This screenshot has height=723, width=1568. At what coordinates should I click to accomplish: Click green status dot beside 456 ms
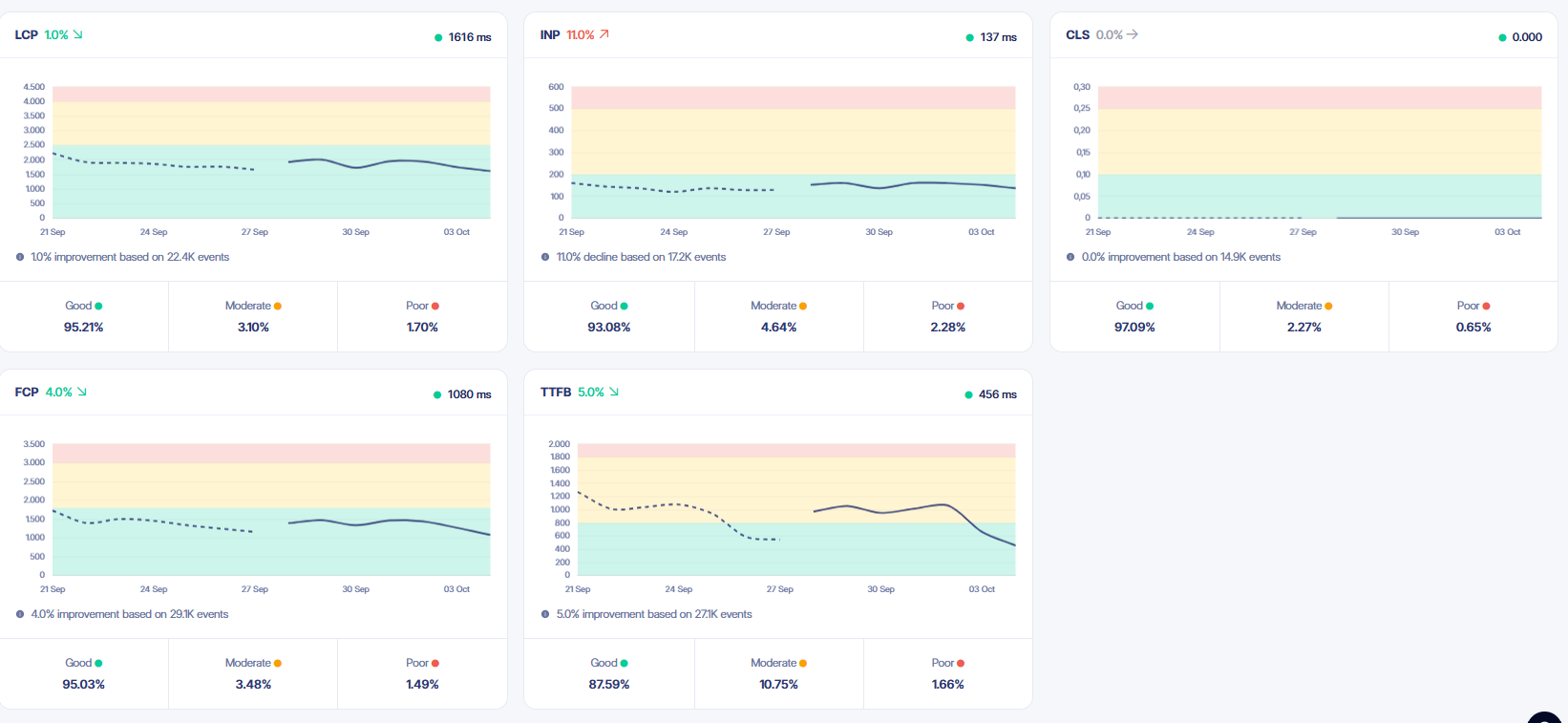click(x=968, y=394)
